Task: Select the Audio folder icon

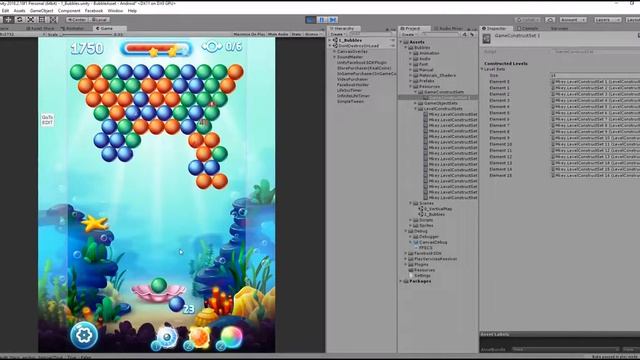Action: (416, 59)
